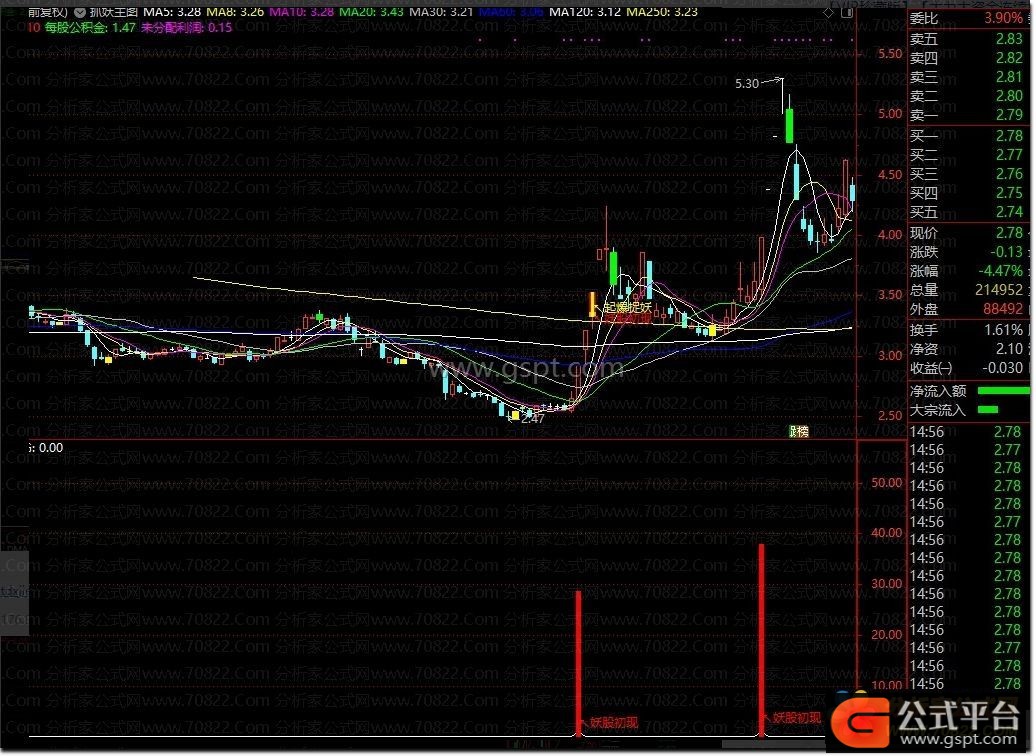
Task: Click the 涨幅 percentage -4.47%
Action: 1000,271
